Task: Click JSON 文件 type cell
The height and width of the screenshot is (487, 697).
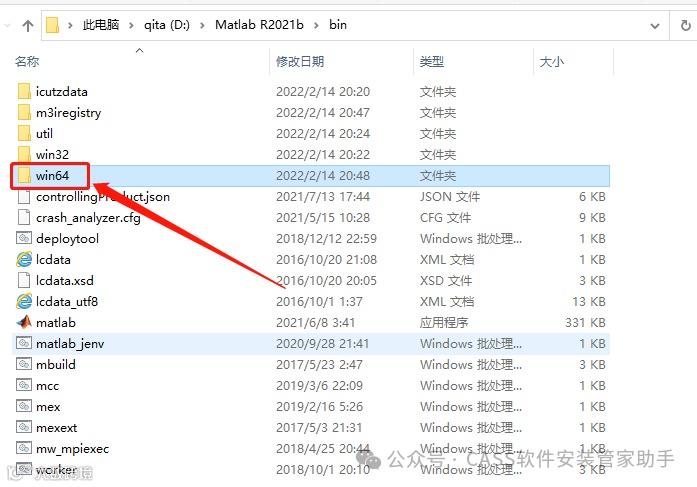Action: (x=450, y=196)
